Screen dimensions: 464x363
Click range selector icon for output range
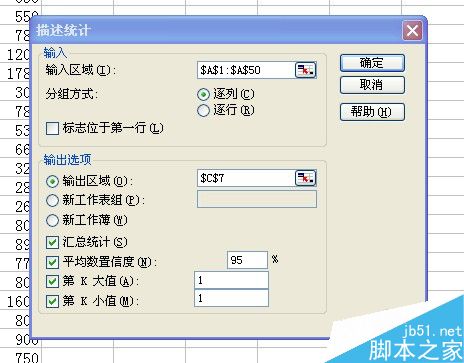[306, 178]
